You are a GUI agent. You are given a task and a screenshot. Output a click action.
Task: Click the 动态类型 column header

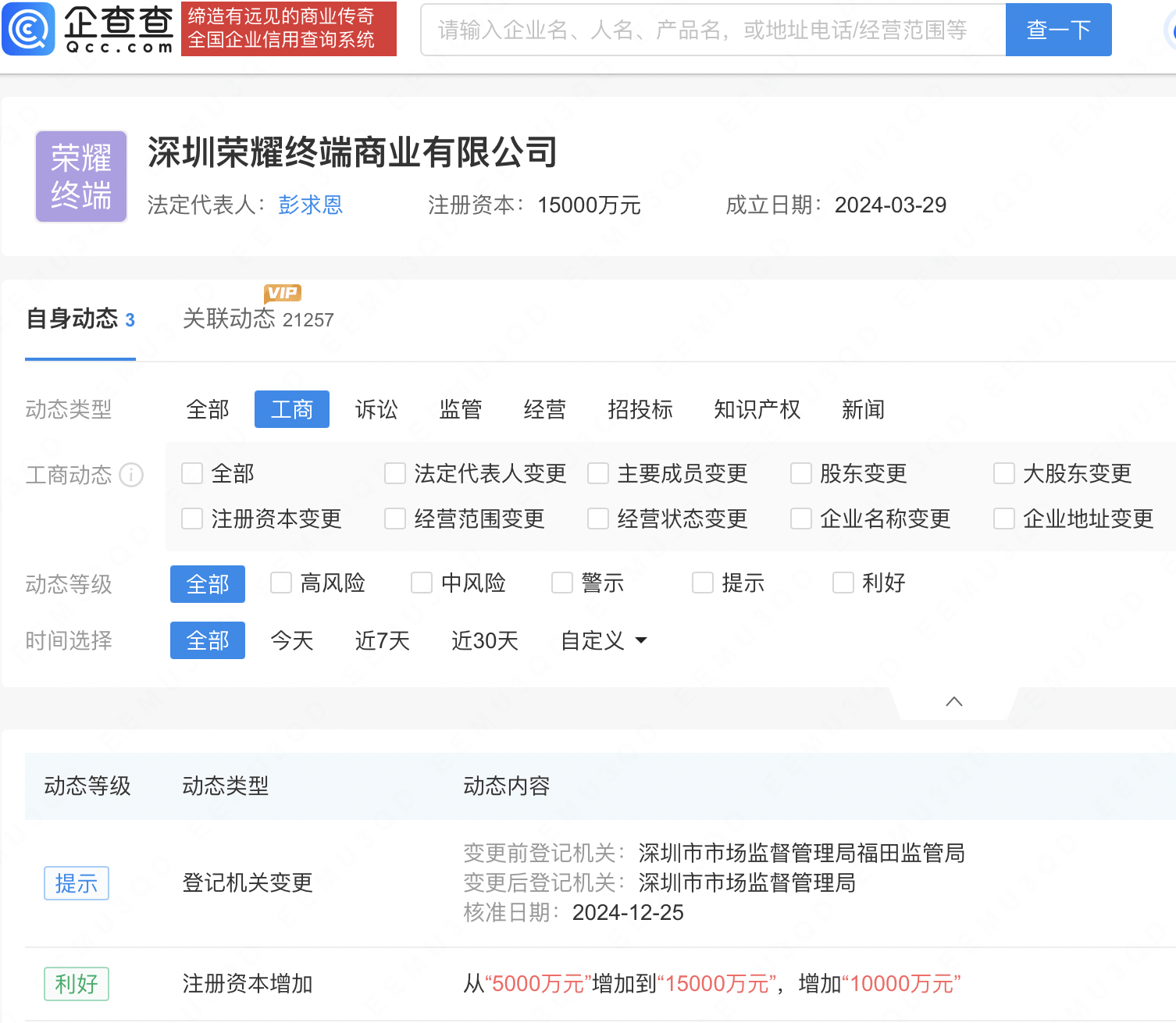226,786
